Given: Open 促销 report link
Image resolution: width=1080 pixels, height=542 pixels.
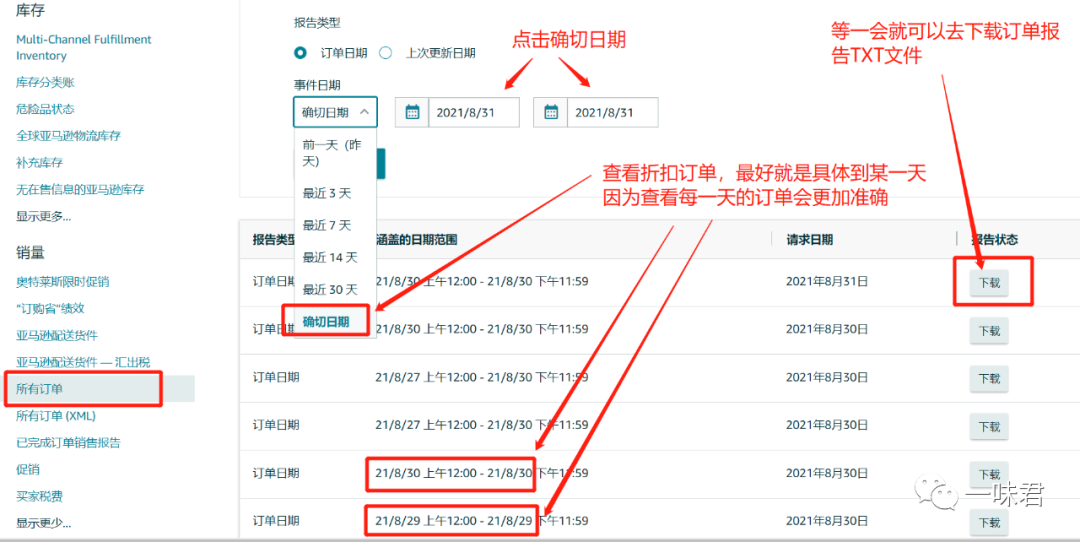Looking at the screenshot, I should [x=28, y=470].
